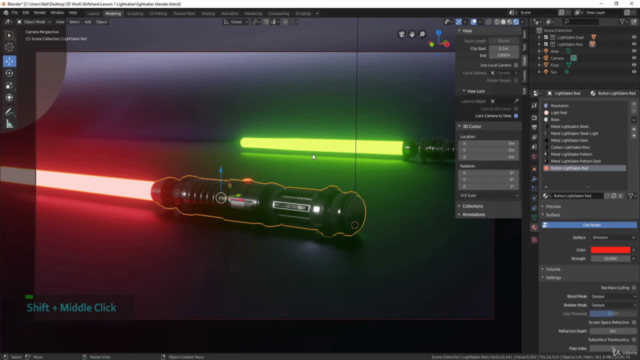Add a material slot with plus button
Viewport: 640px width, 360px height.
coord(634,105)
